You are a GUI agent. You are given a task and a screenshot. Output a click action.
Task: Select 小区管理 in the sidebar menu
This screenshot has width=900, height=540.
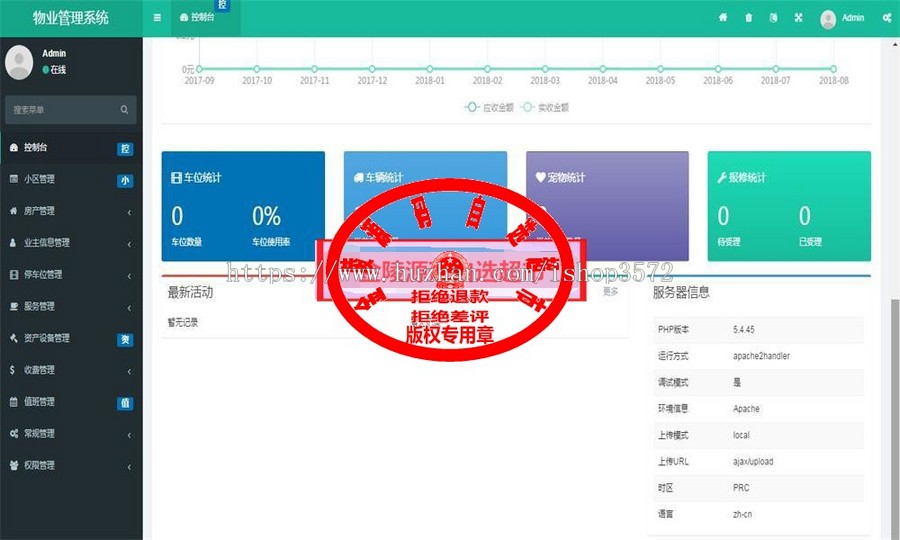(x=71, y=180)
